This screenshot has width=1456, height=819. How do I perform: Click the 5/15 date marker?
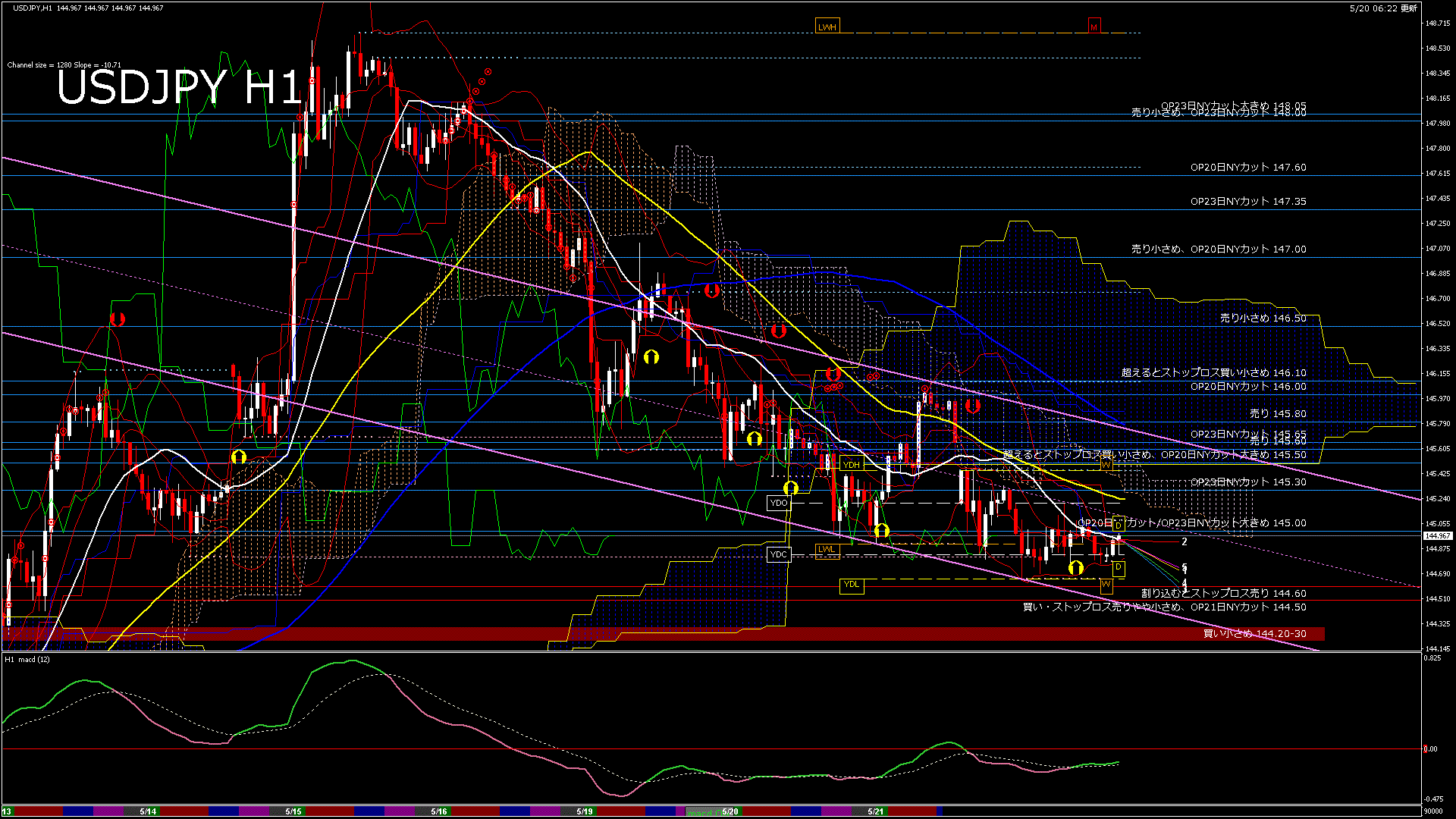293,811
